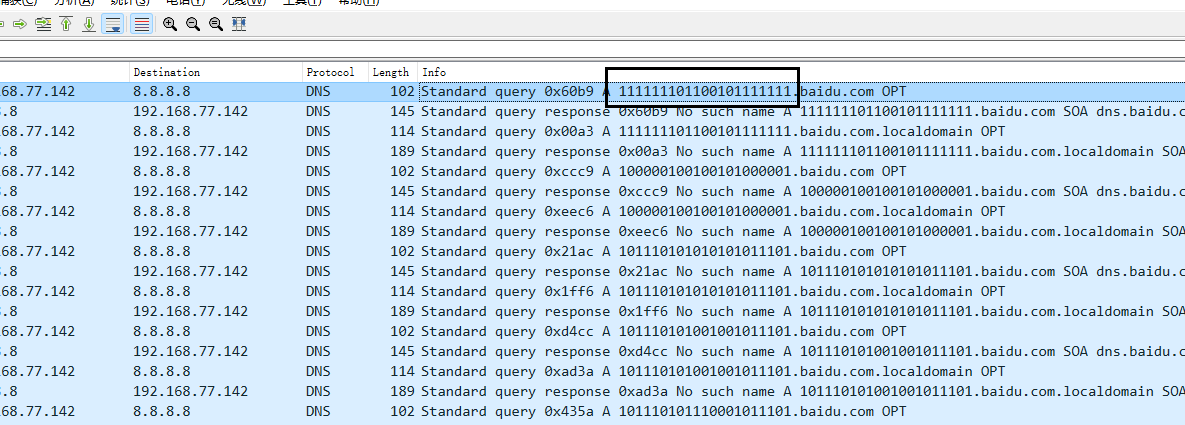Toggle packet list colorization
This screenshot has width=1185, height=425.
click(x=141, y=24)
